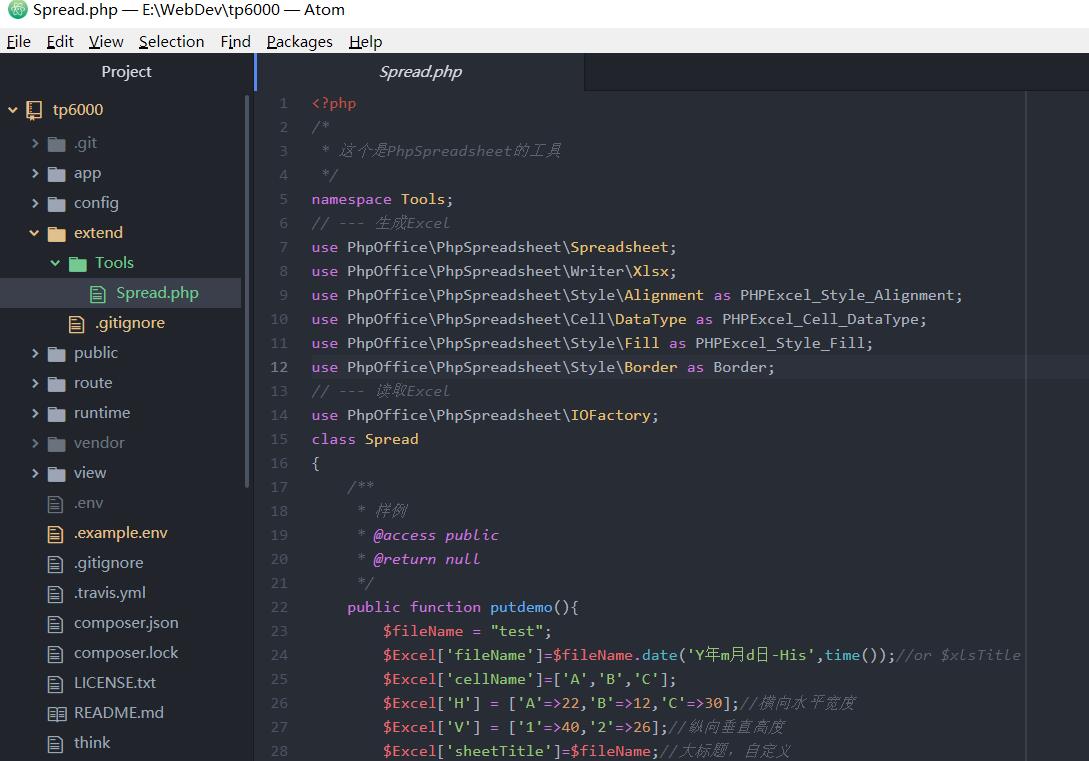This screenshot has height=761, width=1089.
Task: Click the folder icon of the public directory
Action: point(57,352)
